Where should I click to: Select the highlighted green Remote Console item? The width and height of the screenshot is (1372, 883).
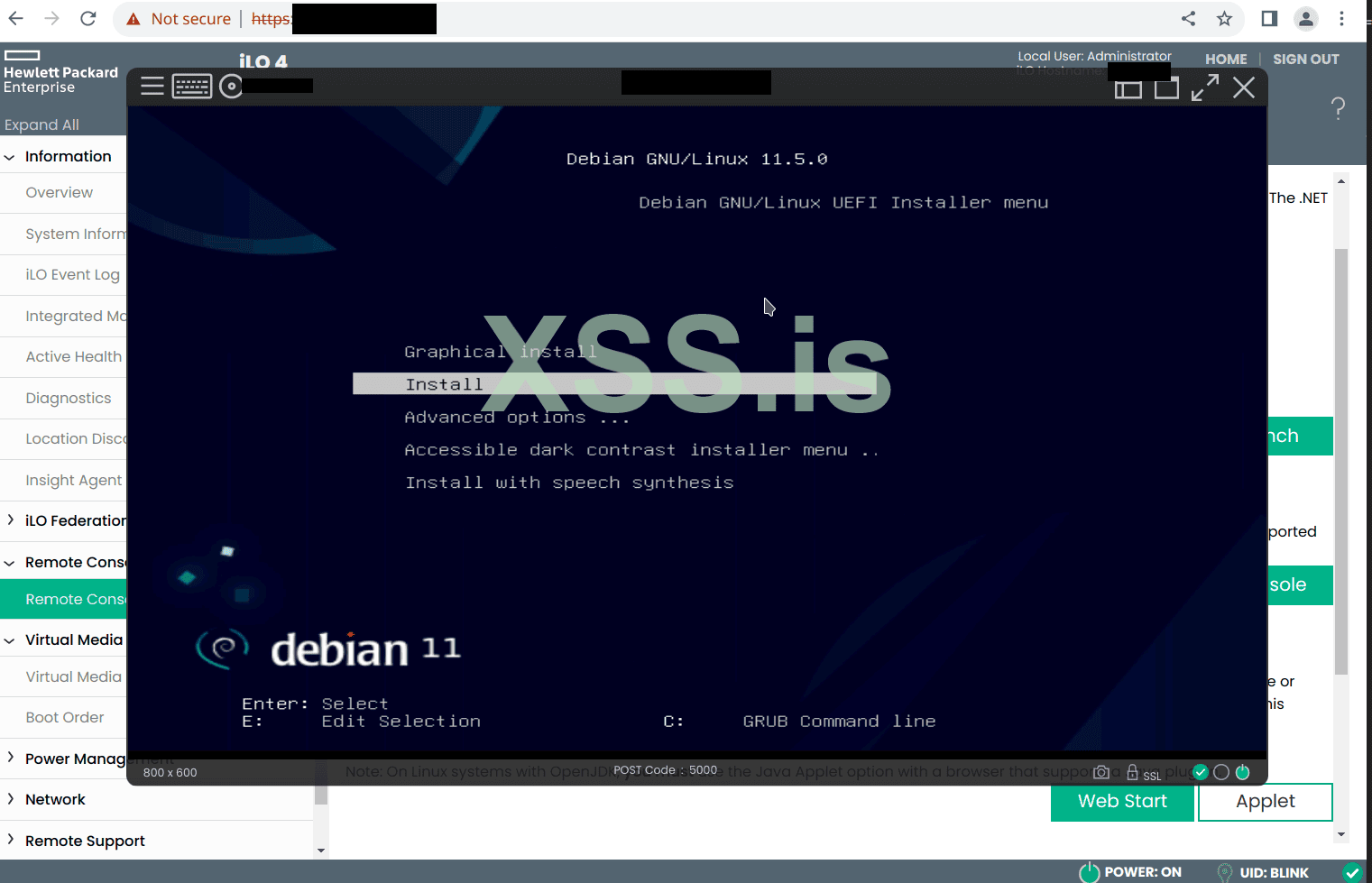point(63,599)
